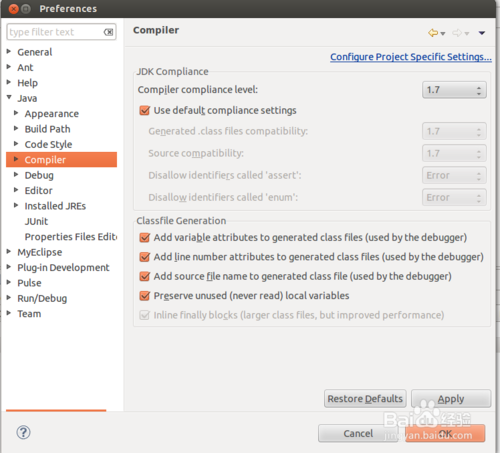Viewport: 500px width, 453px height.
Task: Select Java in preferences tree
Action: (27, 98)
